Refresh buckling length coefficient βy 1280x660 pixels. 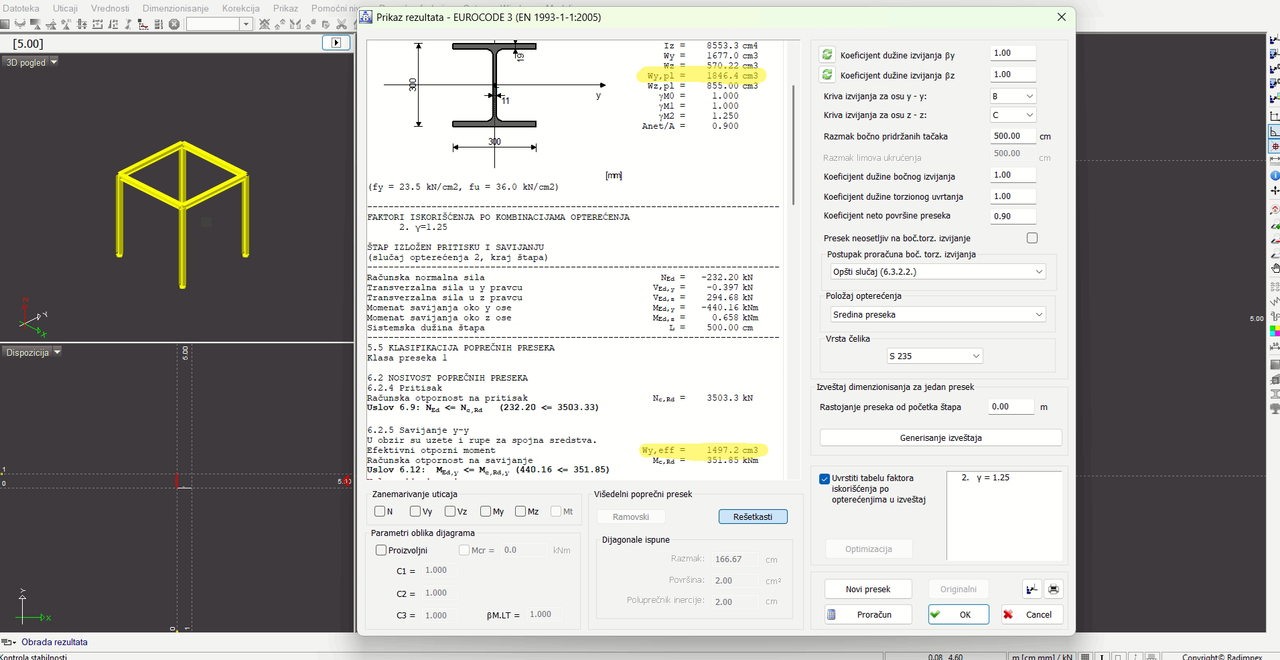[x=827, y=54]
